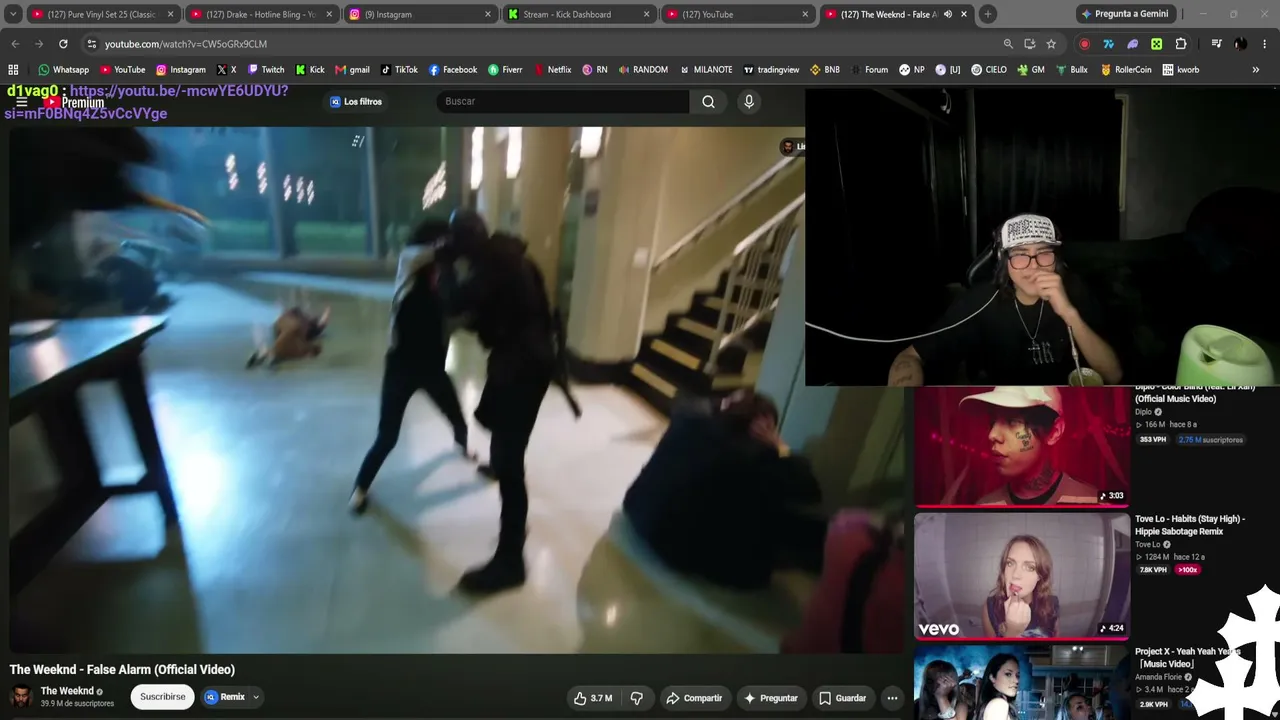
Task: Start voice search with the microphone
Action: [749, 101]
